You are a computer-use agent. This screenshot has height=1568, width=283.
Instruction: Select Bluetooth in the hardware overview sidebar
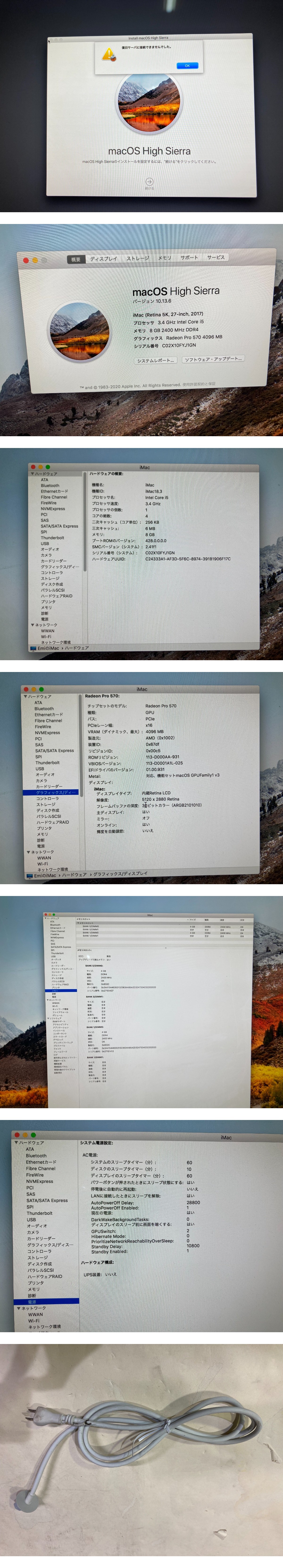click(x=50, y=486)
